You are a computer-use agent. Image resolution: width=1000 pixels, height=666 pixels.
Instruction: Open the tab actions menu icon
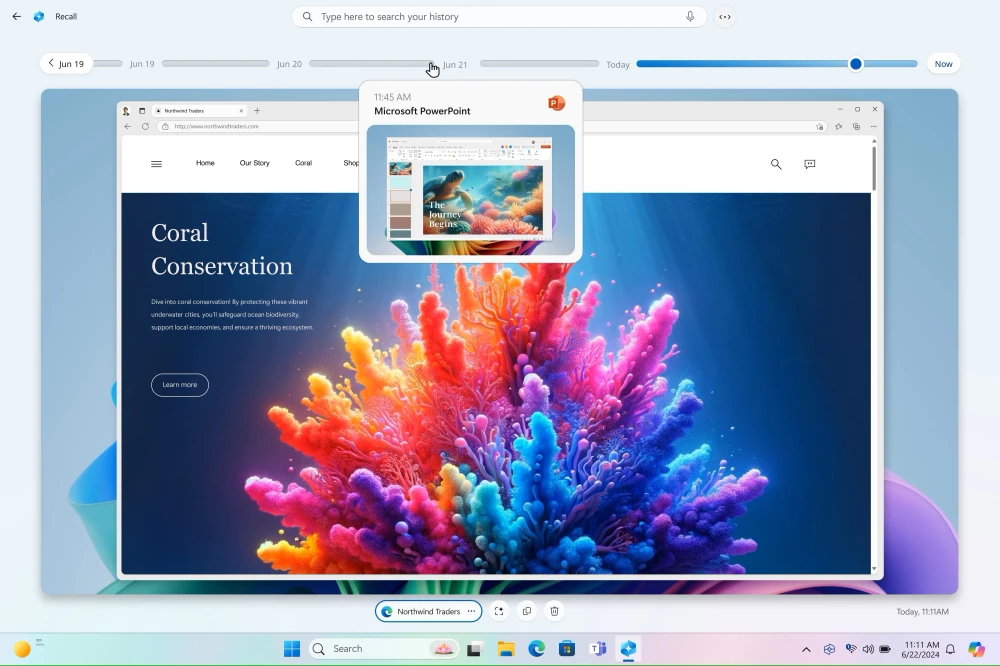coord(142,110)
